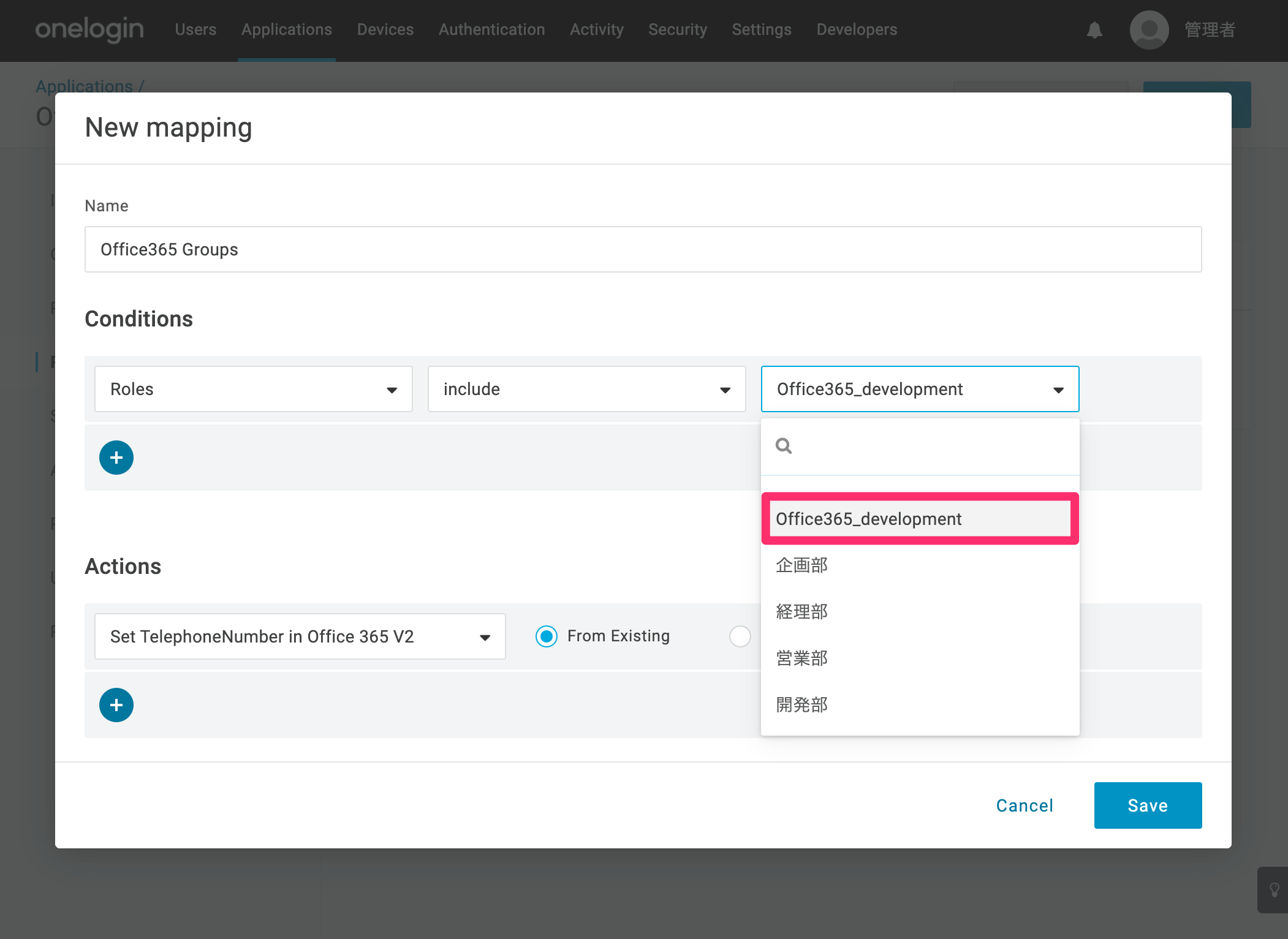Screen dimensions: 1288x939
Task: Open the Authentication menu
Action: [x=492, y=29]
